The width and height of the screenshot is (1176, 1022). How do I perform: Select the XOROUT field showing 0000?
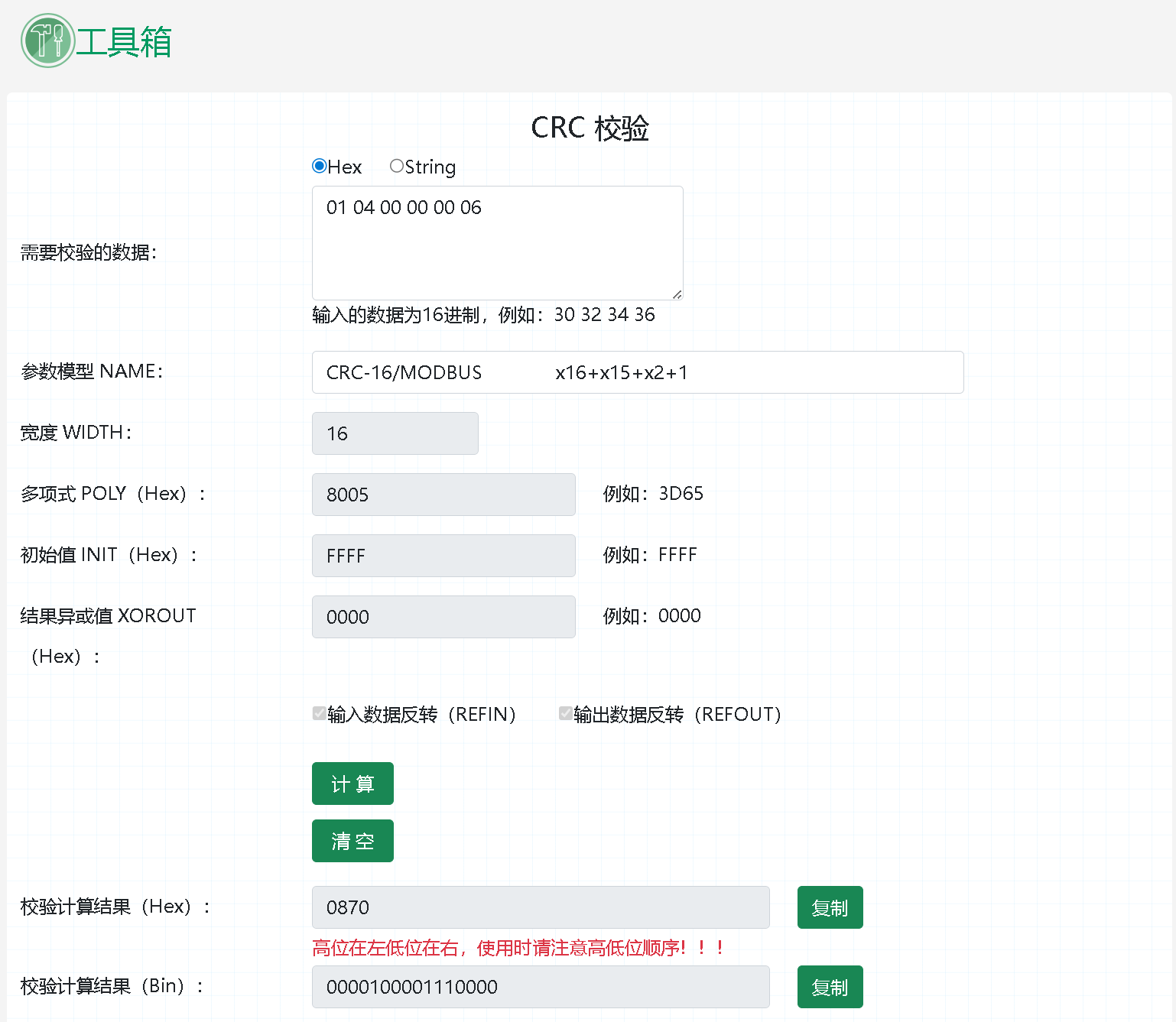(x=443, y=617)
